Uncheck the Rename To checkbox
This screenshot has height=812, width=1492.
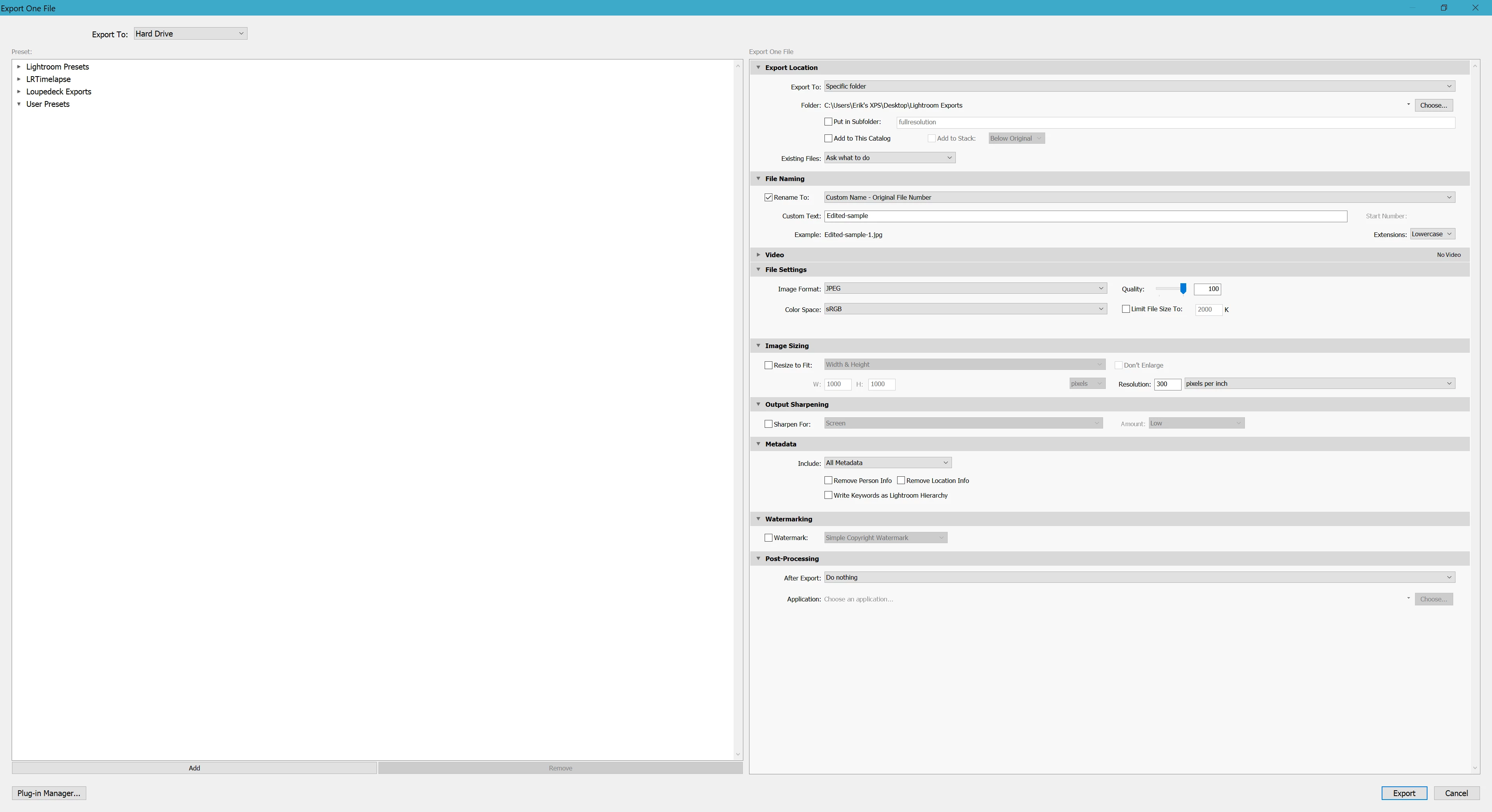click(769, 197)
